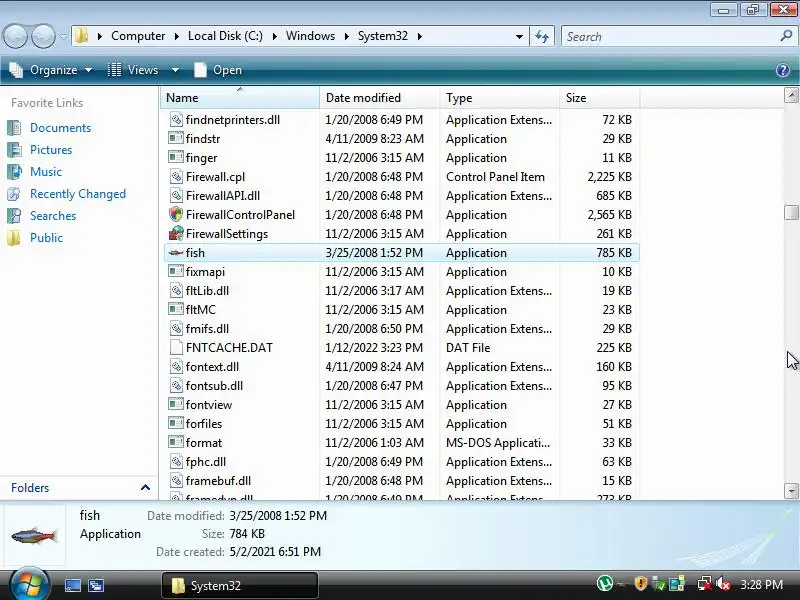
Task: Click the System32 taskbar button
Action: click(x=240, y=585)
